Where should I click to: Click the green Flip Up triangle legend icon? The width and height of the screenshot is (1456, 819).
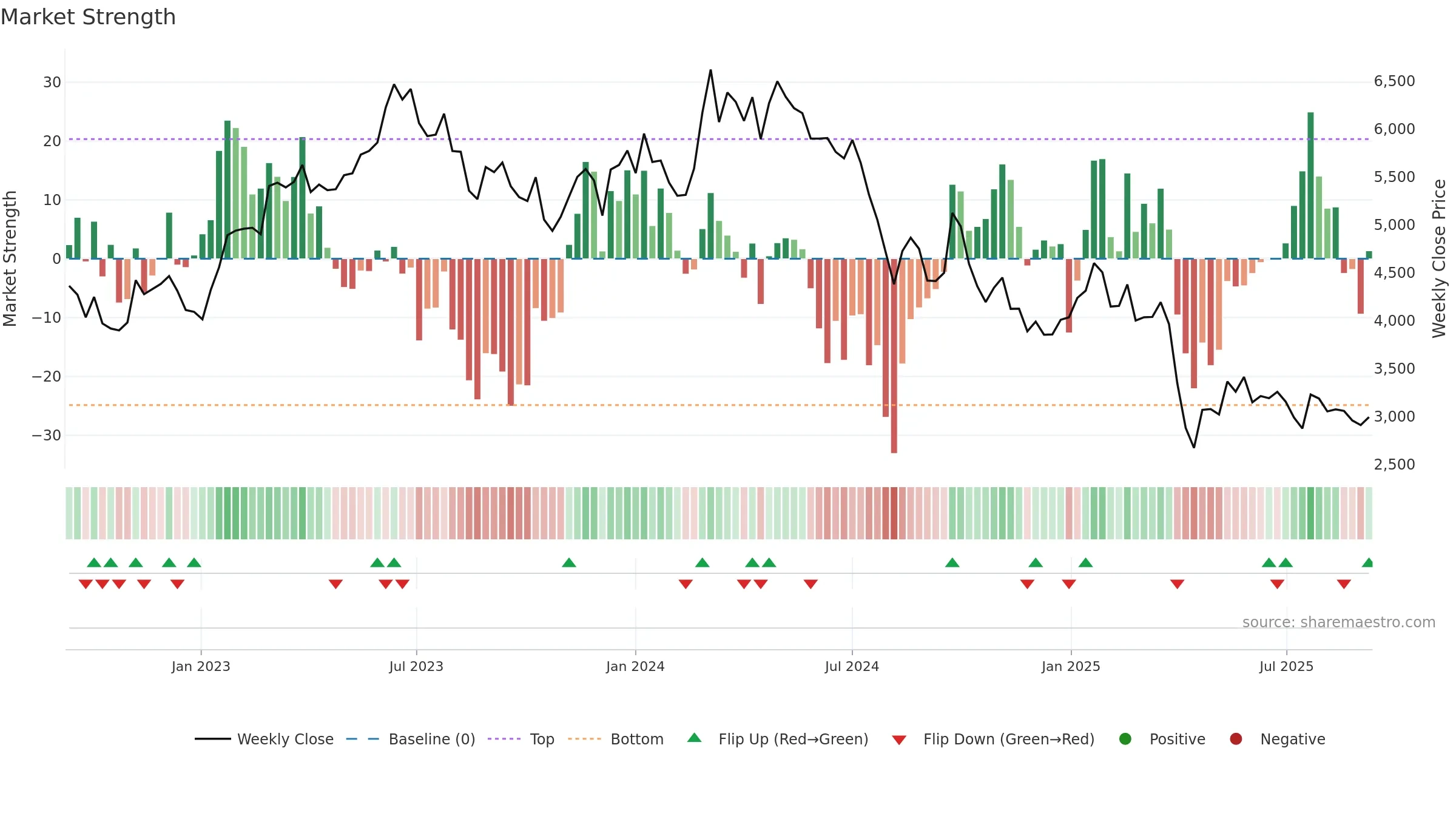[695, 738]
